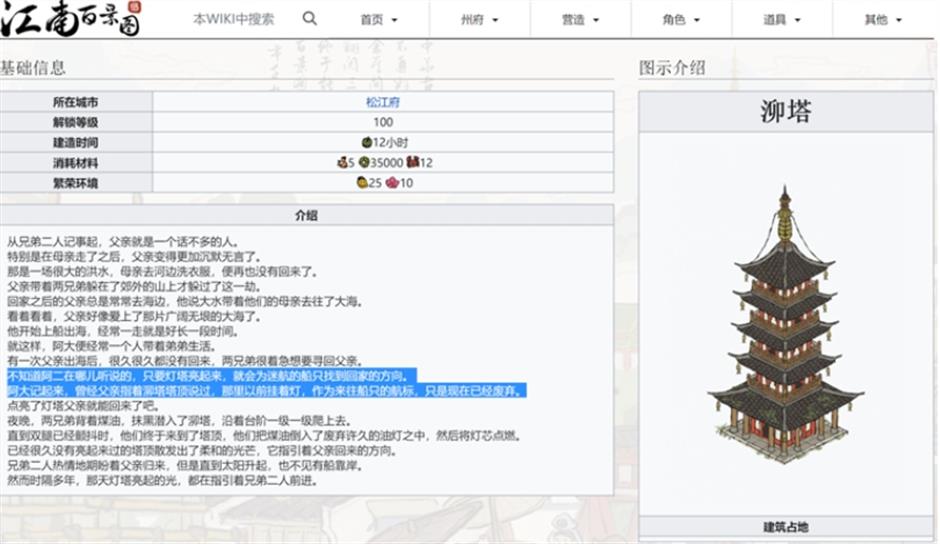
Task: Click the 基础信息 heading
Action: tap(32, 68)
